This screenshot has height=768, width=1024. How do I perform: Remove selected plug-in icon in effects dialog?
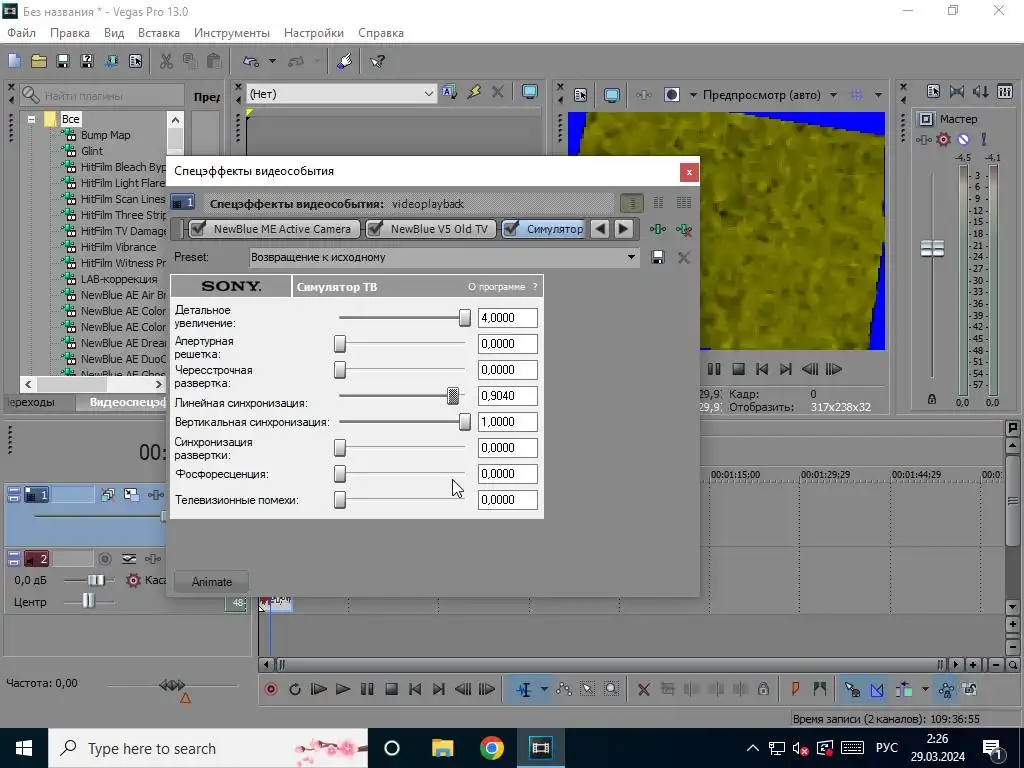click(x=684, y=229)
